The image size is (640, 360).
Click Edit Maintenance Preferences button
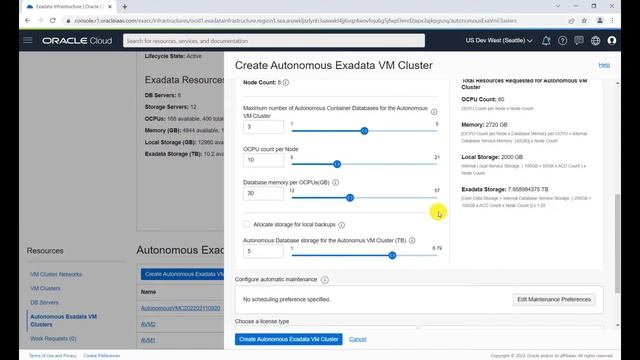coord(554,300)
